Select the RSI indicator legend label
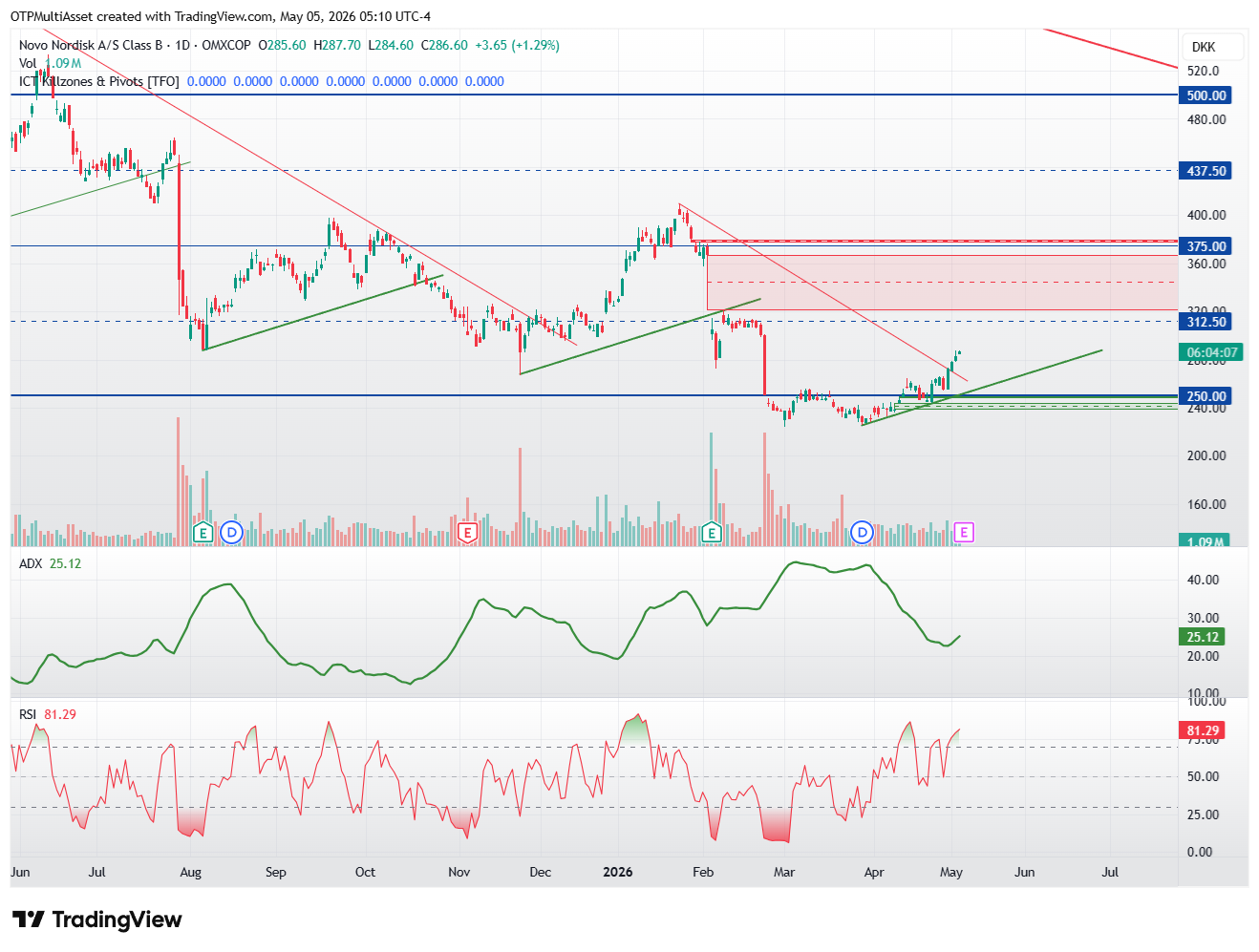Screen dimensions: 1259x952 (28, 714)
